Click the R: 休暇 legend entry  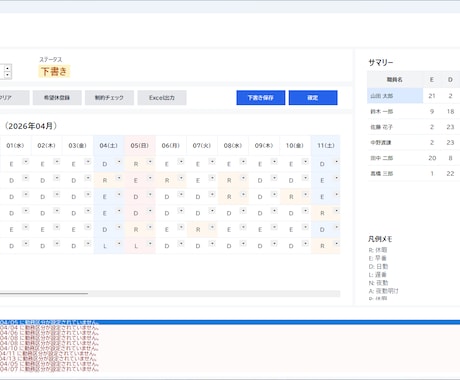click(x=378, y=250)
